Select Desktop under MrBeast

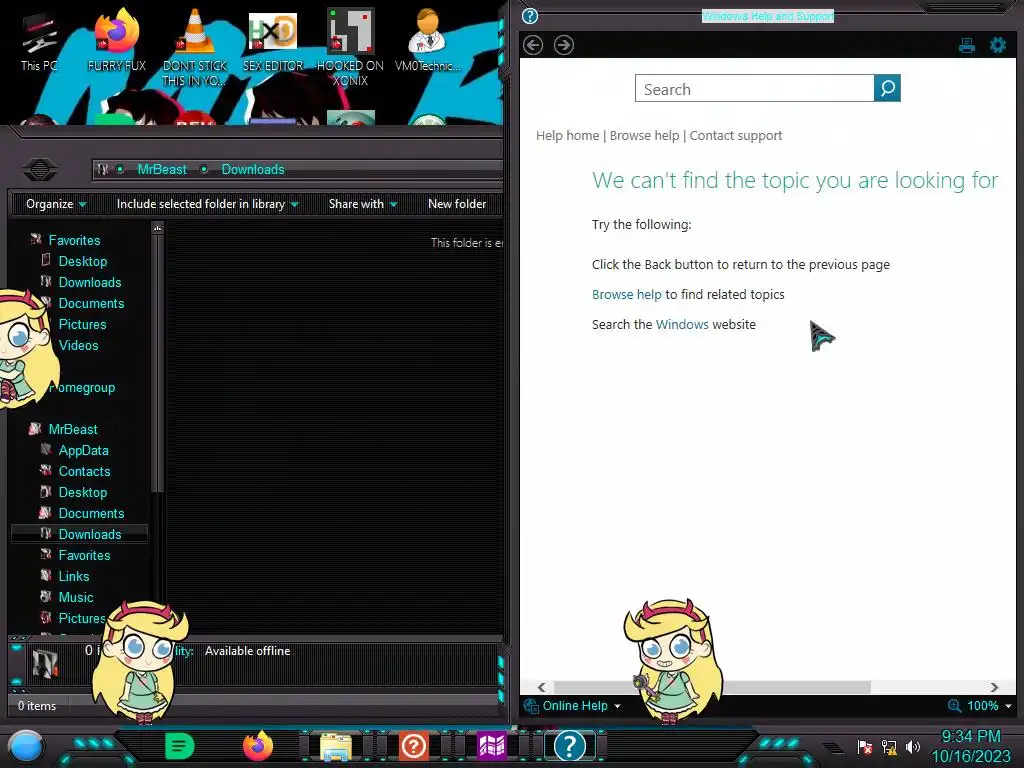tap(83, 492)
